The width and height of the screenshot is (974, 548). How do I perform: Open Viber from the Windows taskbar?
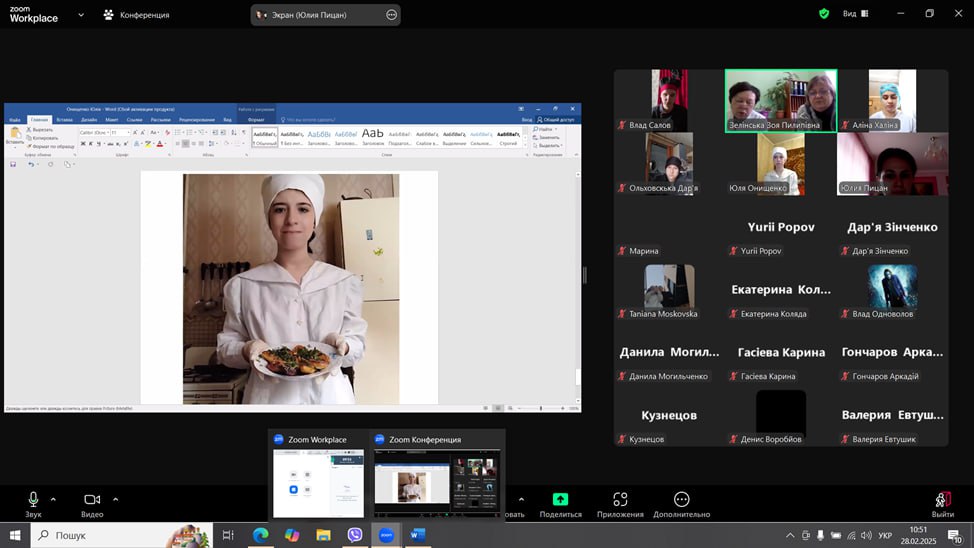[x=355, y=535]
